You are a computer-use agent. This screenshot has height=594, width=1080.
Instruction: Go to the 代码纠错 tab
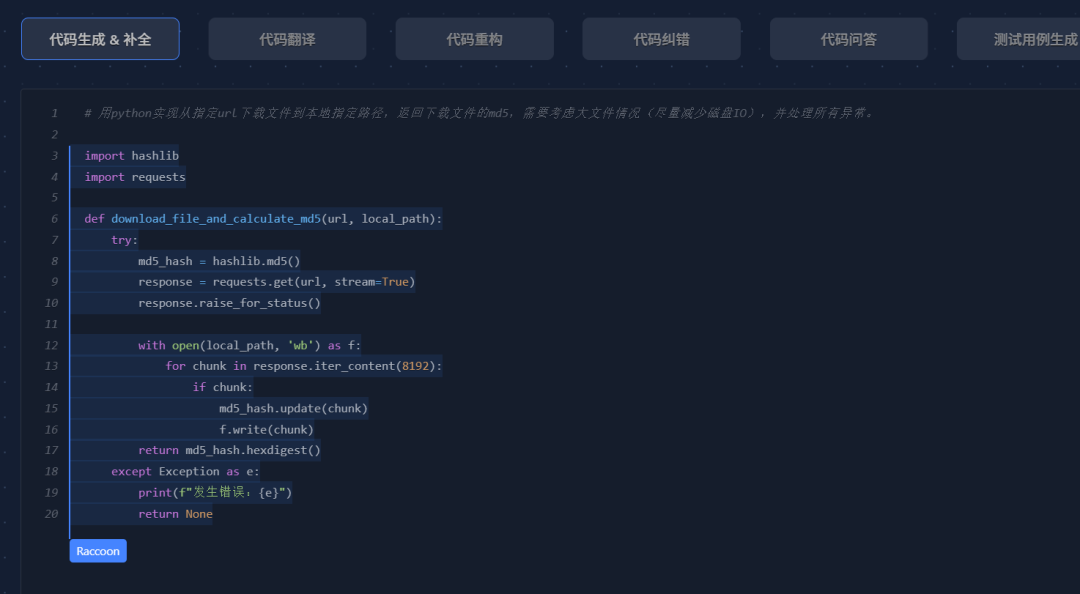click(x=661, y=39)
